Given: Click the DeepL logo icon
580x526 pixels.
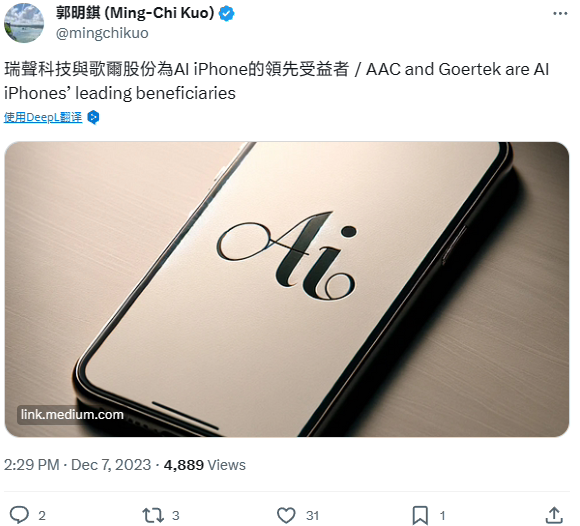Looking at the screenshot, I should pyautogui.click(x=93, y=117).
